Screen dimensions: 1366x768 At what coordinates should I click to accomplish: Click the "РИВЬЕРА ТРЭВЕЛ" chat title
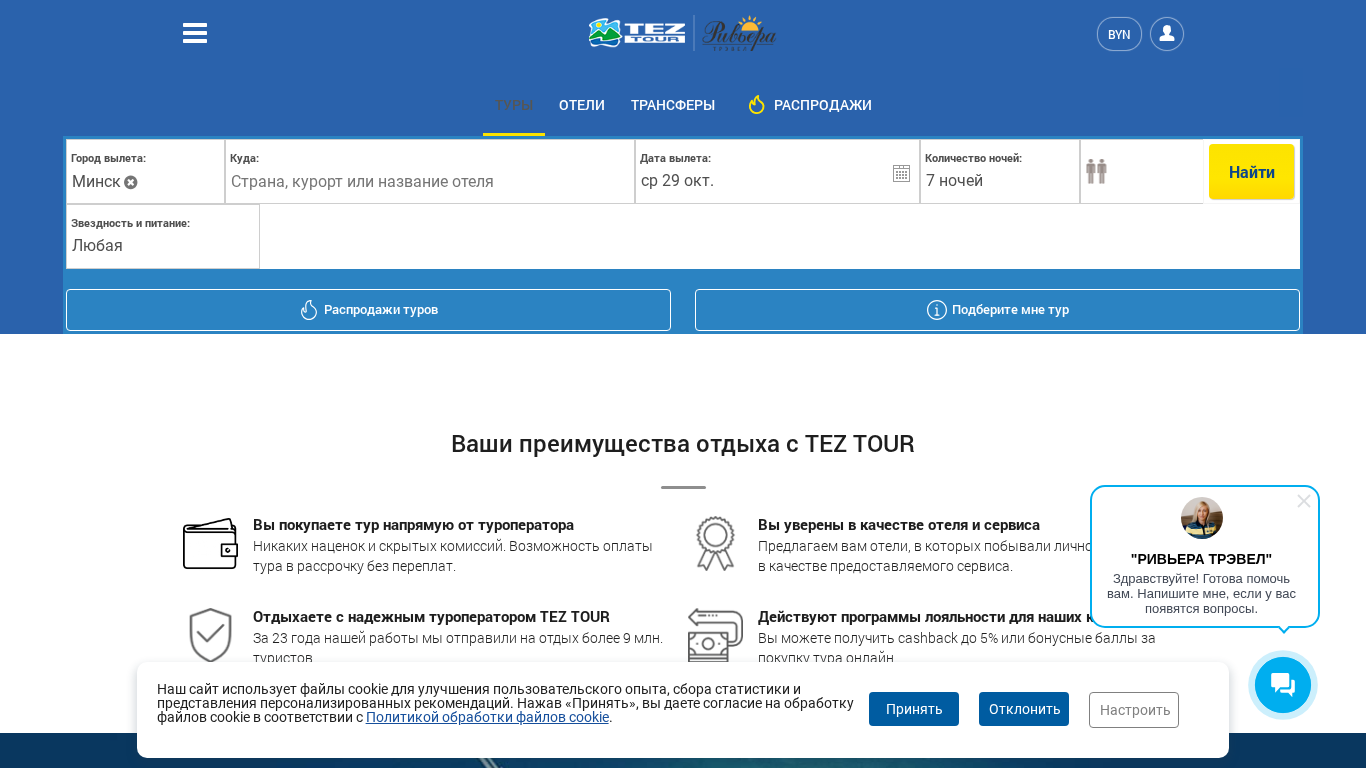click(1201, 559)
